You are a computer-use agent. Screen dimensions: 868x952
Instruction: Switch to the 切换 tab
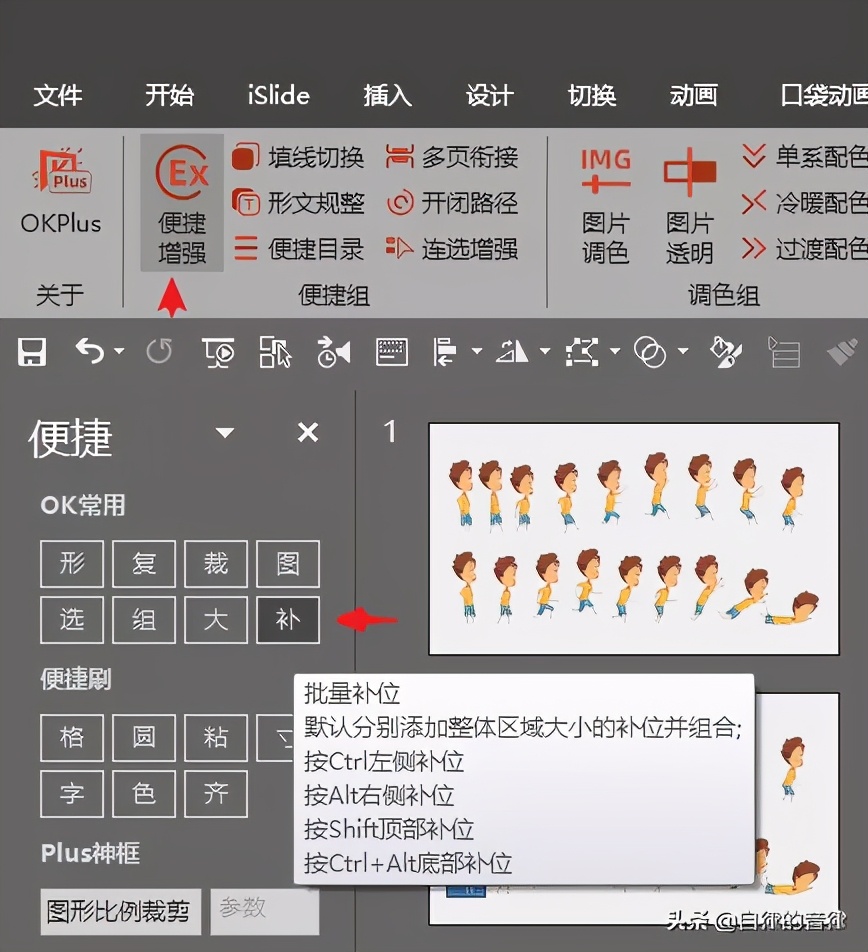[x=592, y=95]
